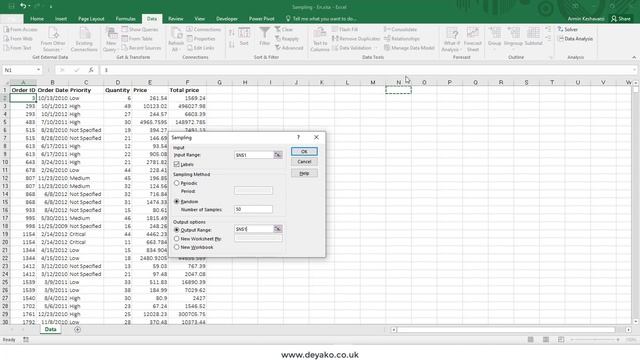Screen dimensions: 640x360
Task: Click the Order ID header cell
Action: pyautogui.click(x=23, y=90)
